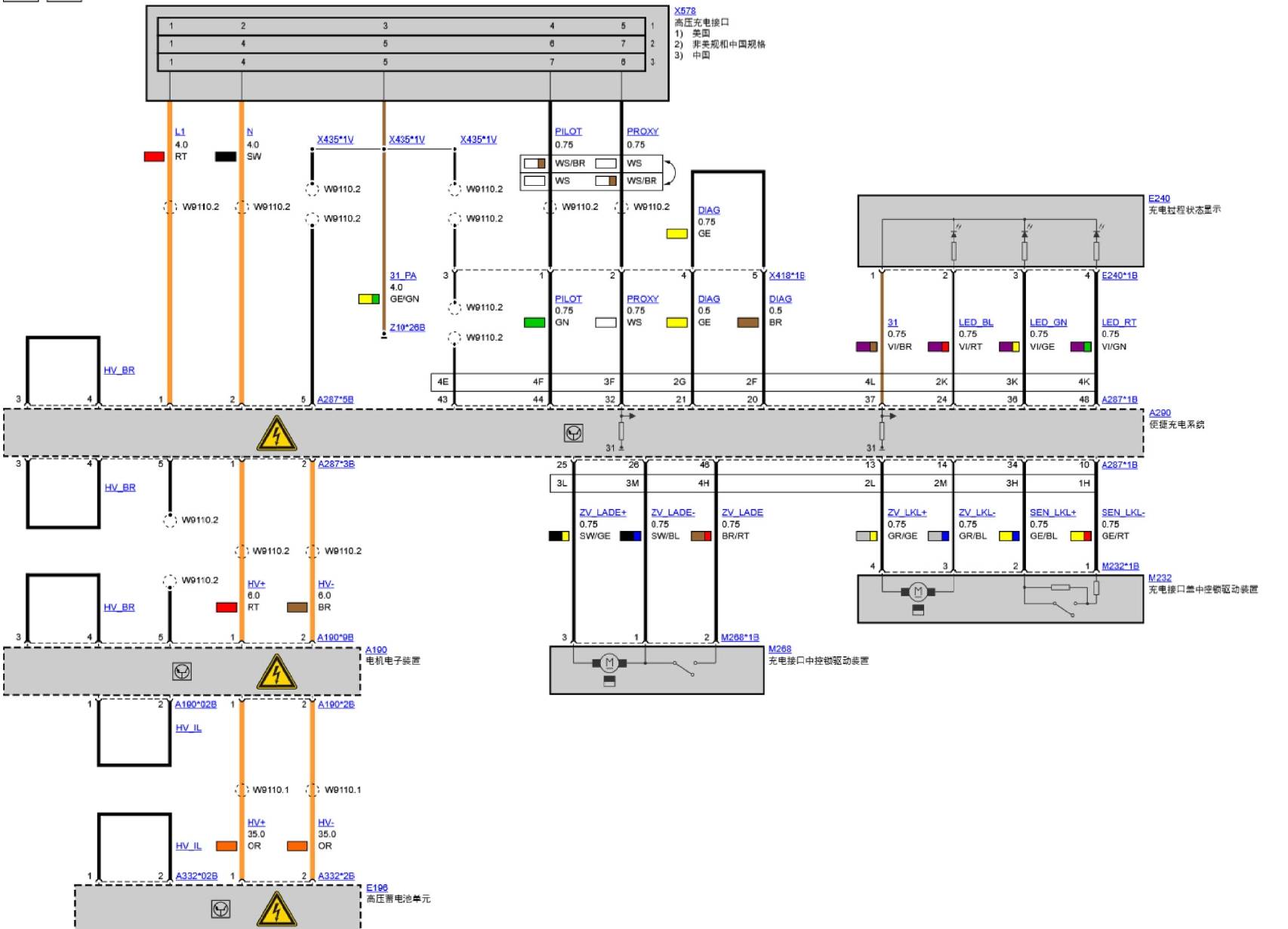Open the X578 connector link
Image resolution: width=1288 pixels, height=929 pixels.
pyautogui.click(x=685, y=11)
